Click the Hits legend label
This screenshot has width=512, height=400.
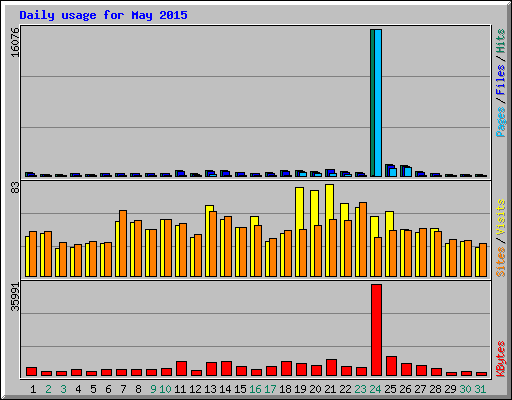(x=500, y=41)
